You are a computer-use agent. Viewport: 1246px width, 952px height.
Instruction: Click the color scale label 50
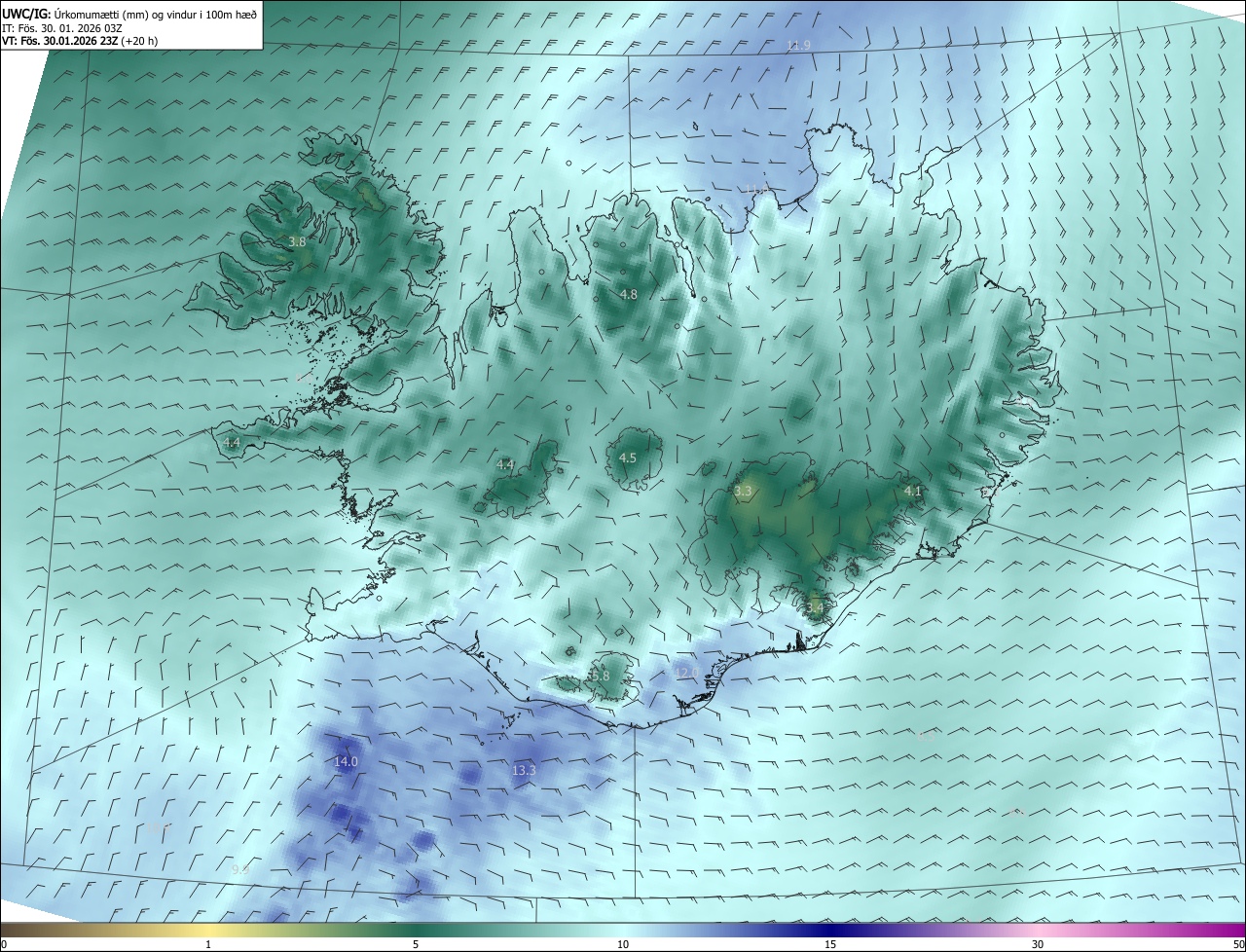point(1238,944)
